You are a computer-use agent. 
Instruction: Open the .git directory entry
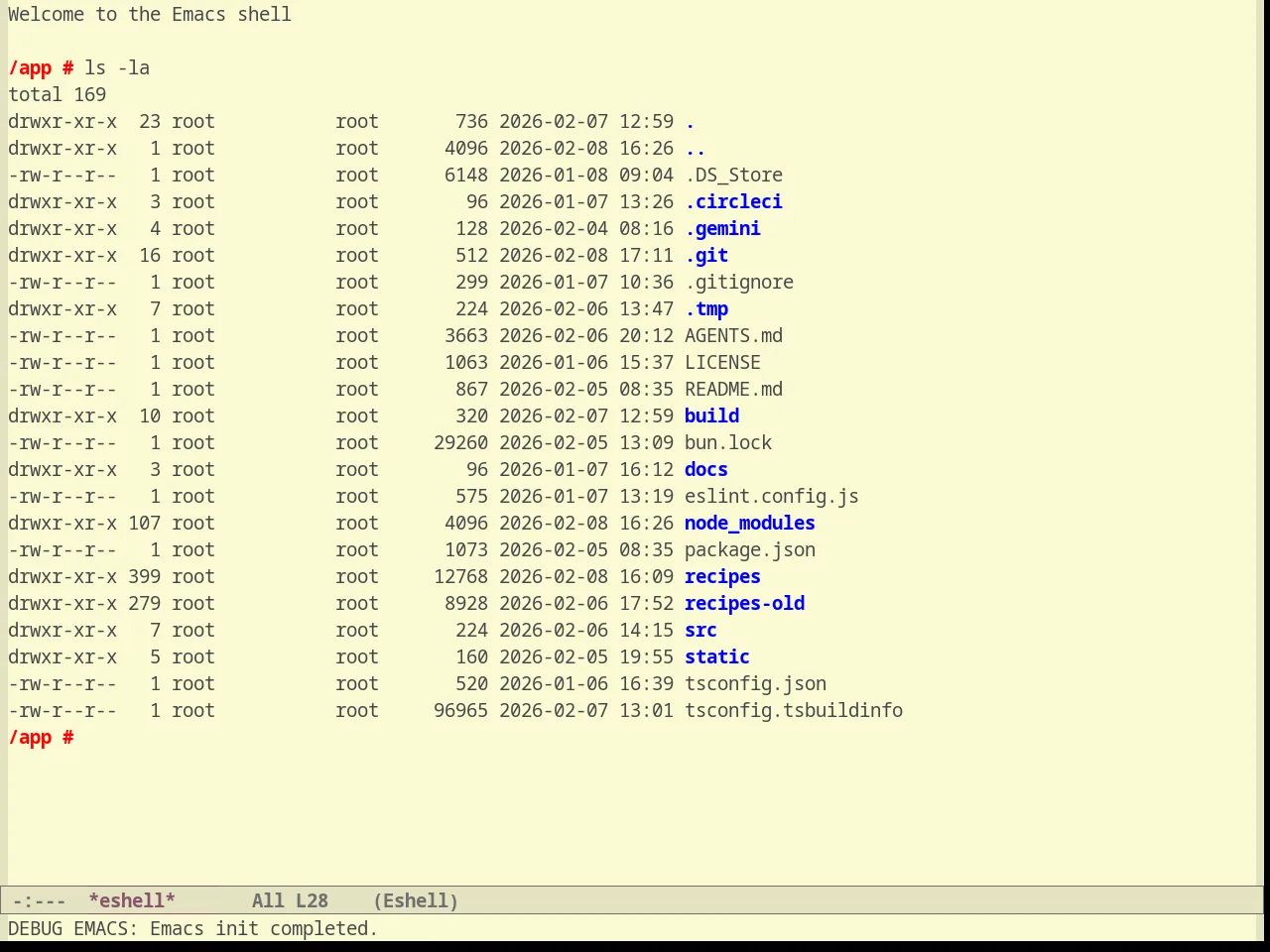pyautogui.click(x=706, y=255)
